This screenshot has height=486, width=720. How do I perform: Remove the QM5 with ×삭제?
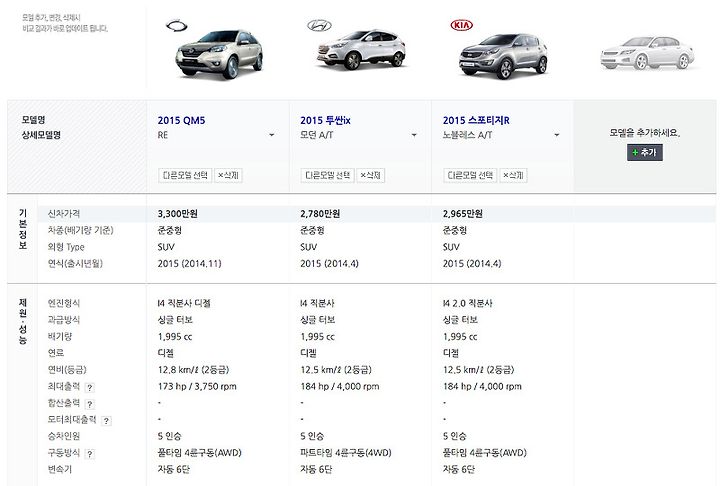(x=228, y=175)
